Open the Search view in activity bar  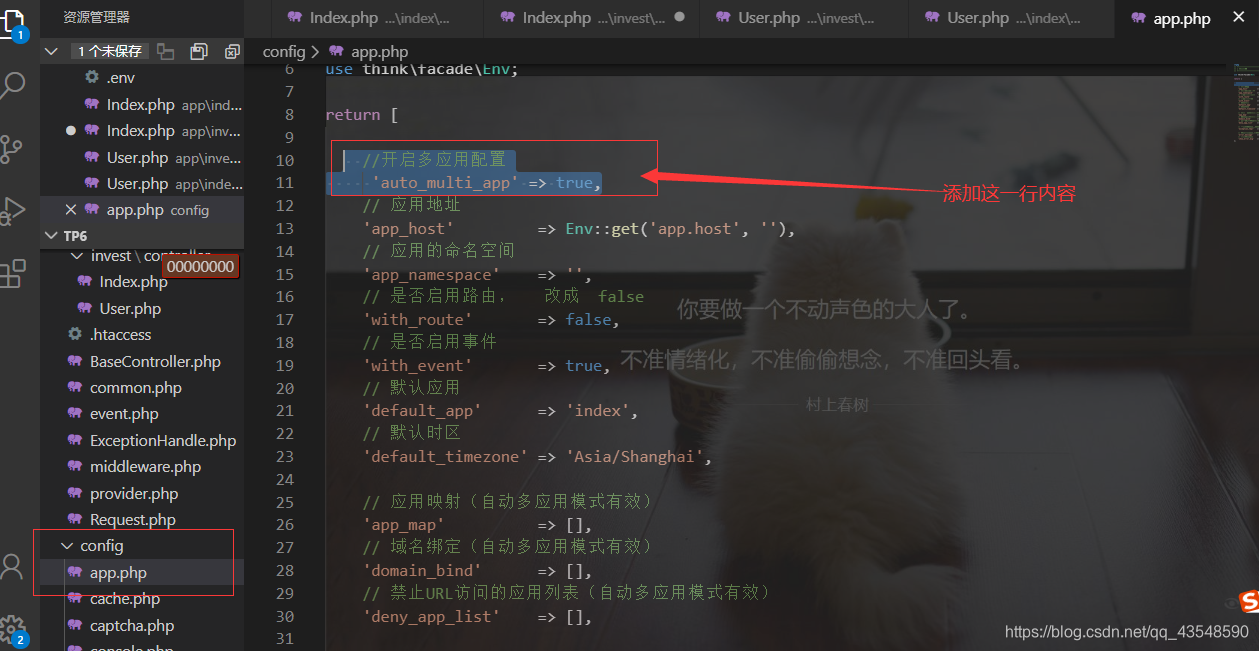13,86
